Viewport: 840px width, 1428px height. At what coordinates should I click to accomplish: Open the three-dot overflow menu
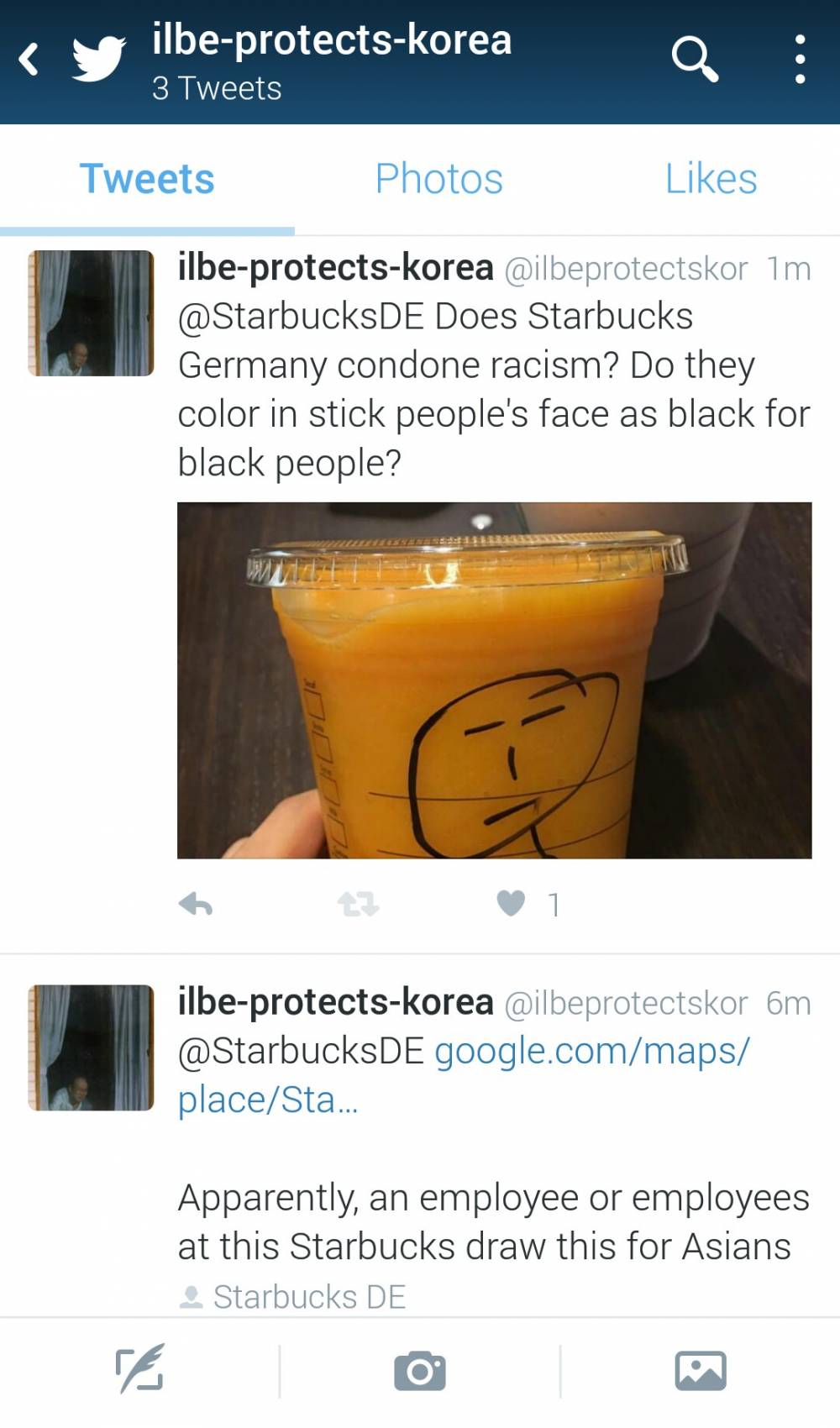pos(800,59)
